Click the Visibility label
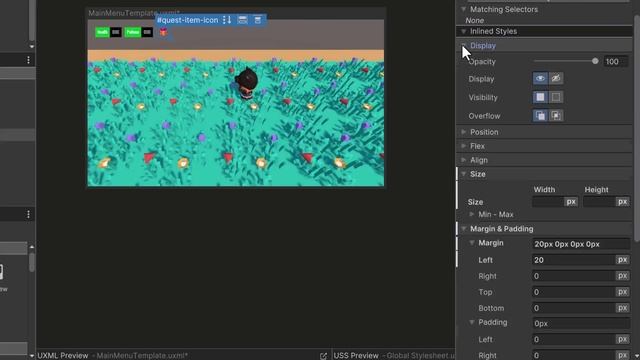640x360 pixels. (483, 98)
